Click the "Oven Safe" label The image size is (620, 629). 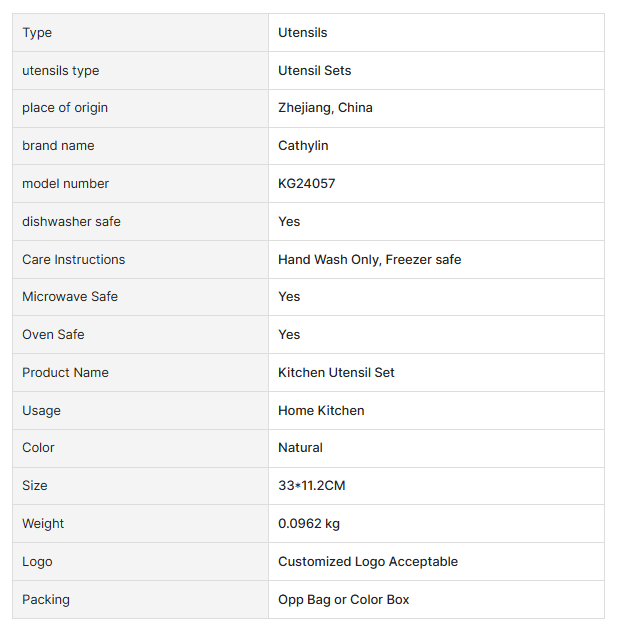click(x=53, y=335)
